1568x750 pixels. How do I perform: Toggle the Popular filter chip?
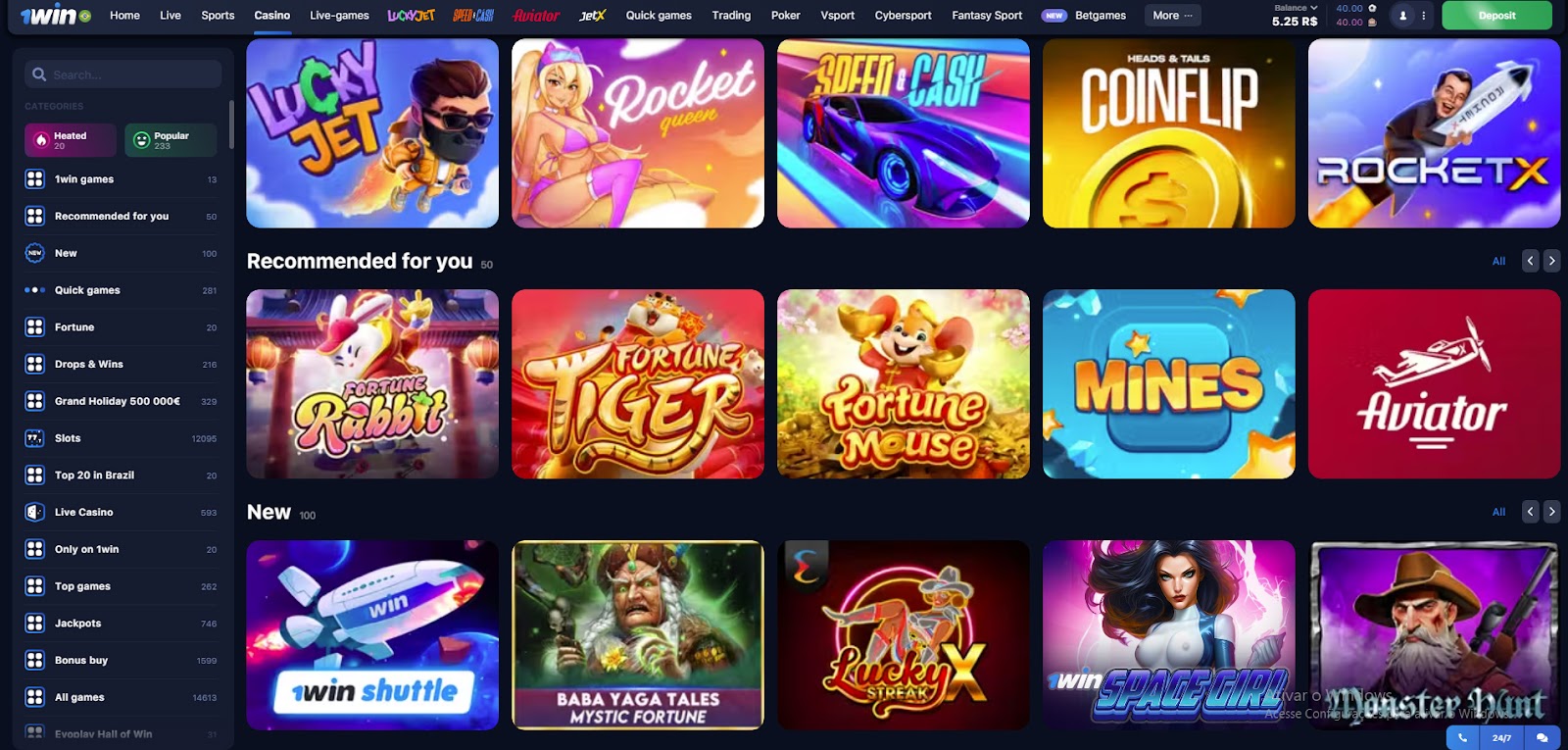pos(171,140)
